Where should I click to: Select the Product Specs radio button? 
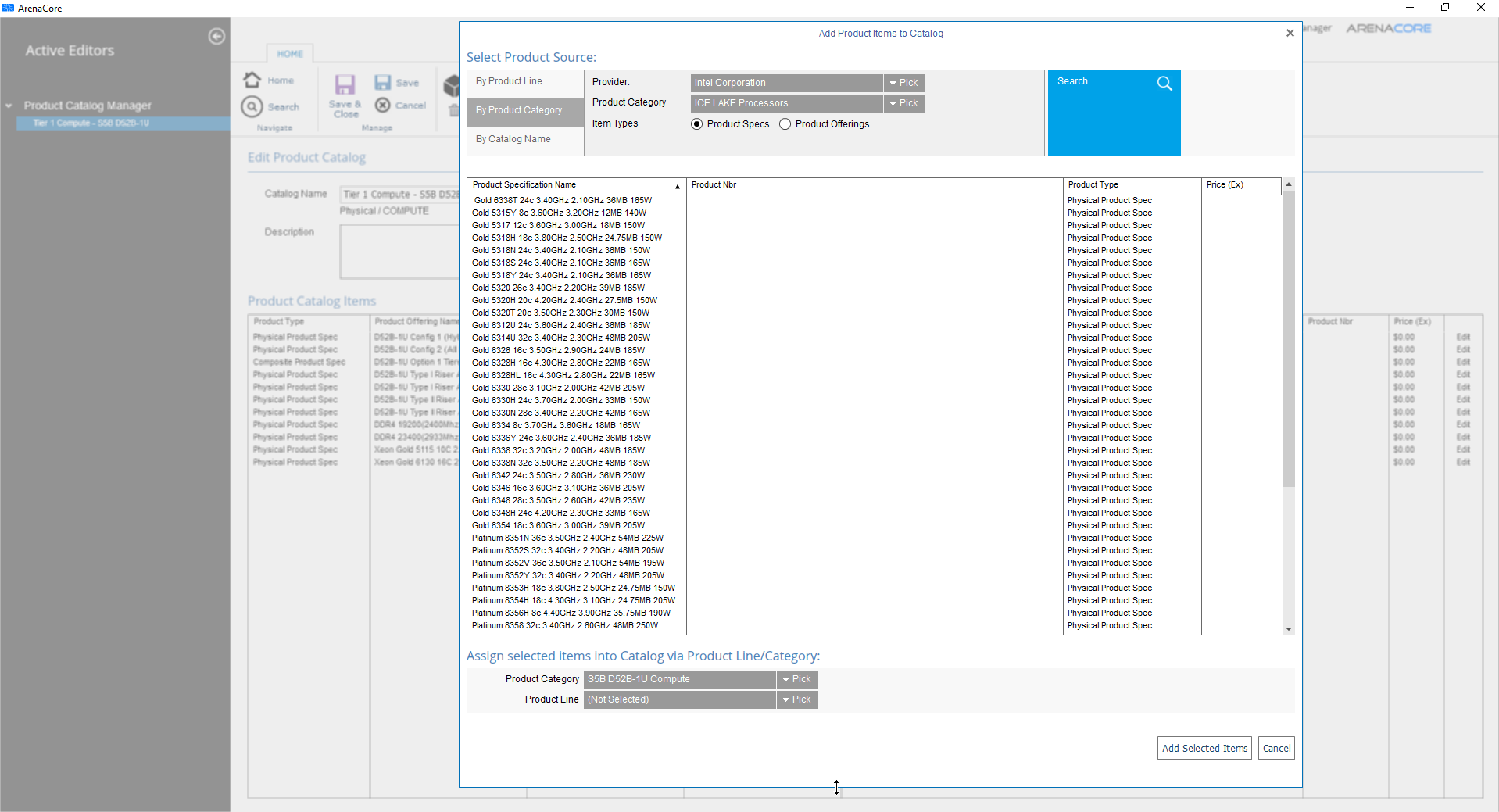[x=697, y=124]
